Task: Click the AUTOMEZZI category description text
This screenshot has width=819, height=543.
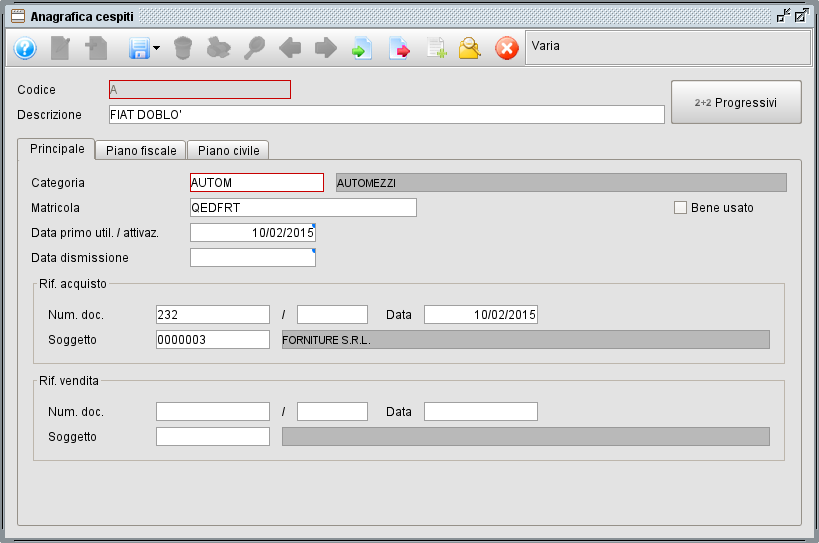Action: click(x=366, y=183)
